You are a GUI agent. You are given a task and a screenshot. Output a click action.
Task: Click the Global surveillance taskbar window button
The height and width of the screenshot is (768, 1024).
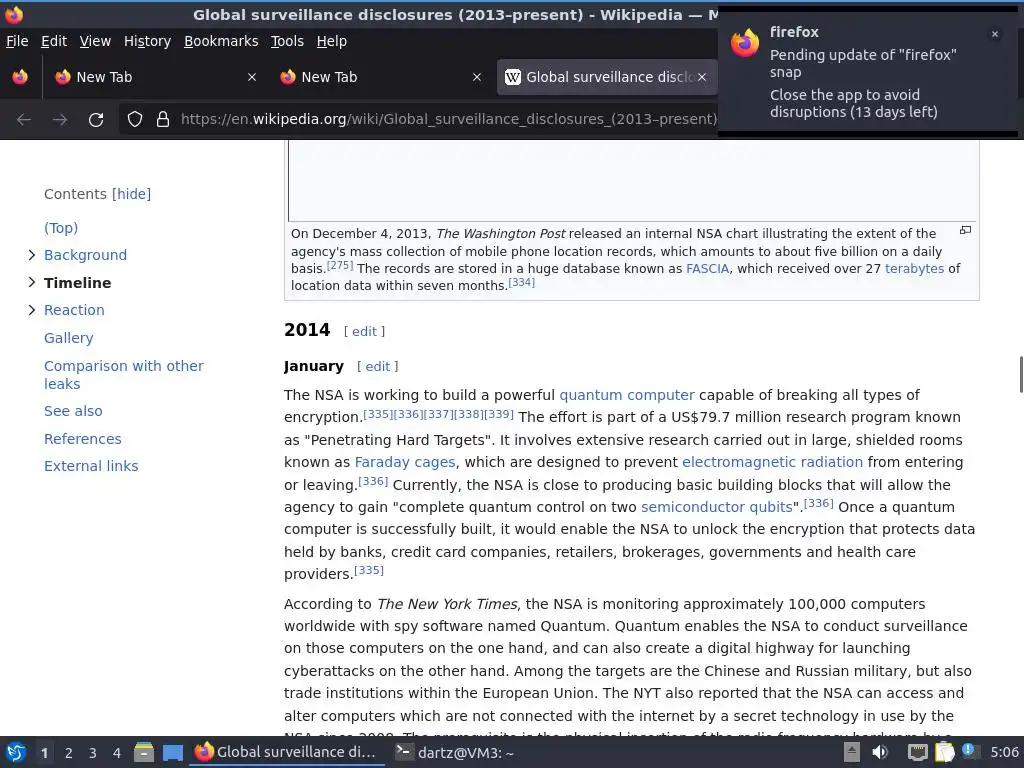tap(287, 752)
